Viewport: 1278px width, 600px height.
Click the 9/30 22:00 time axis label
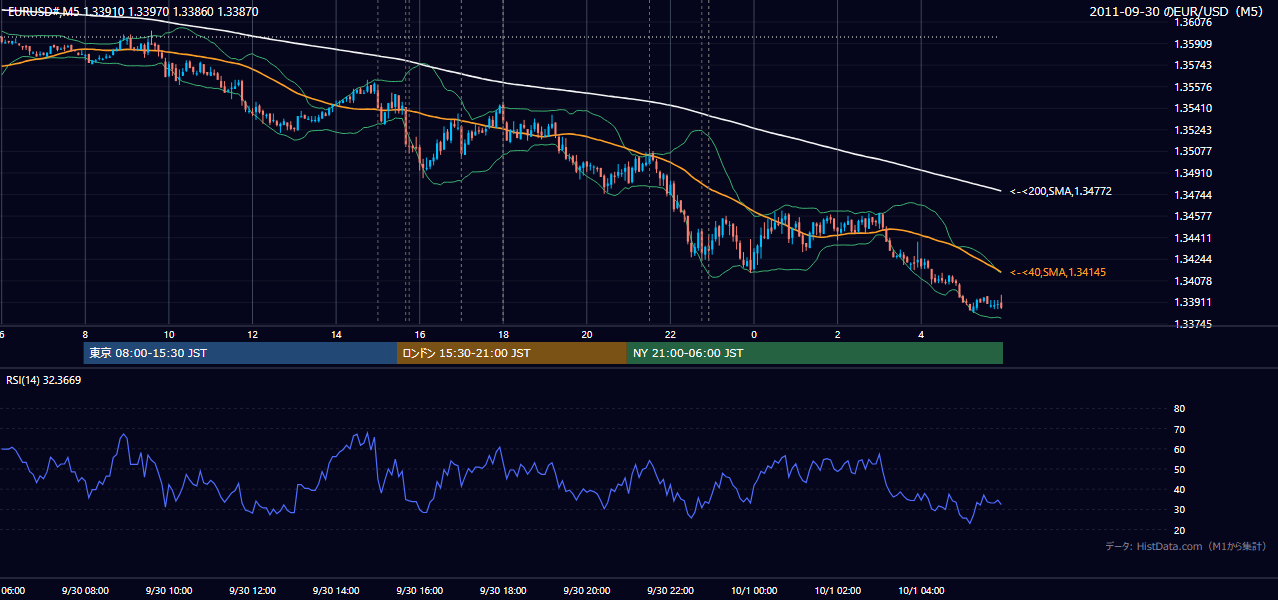(x=670, y=591)
